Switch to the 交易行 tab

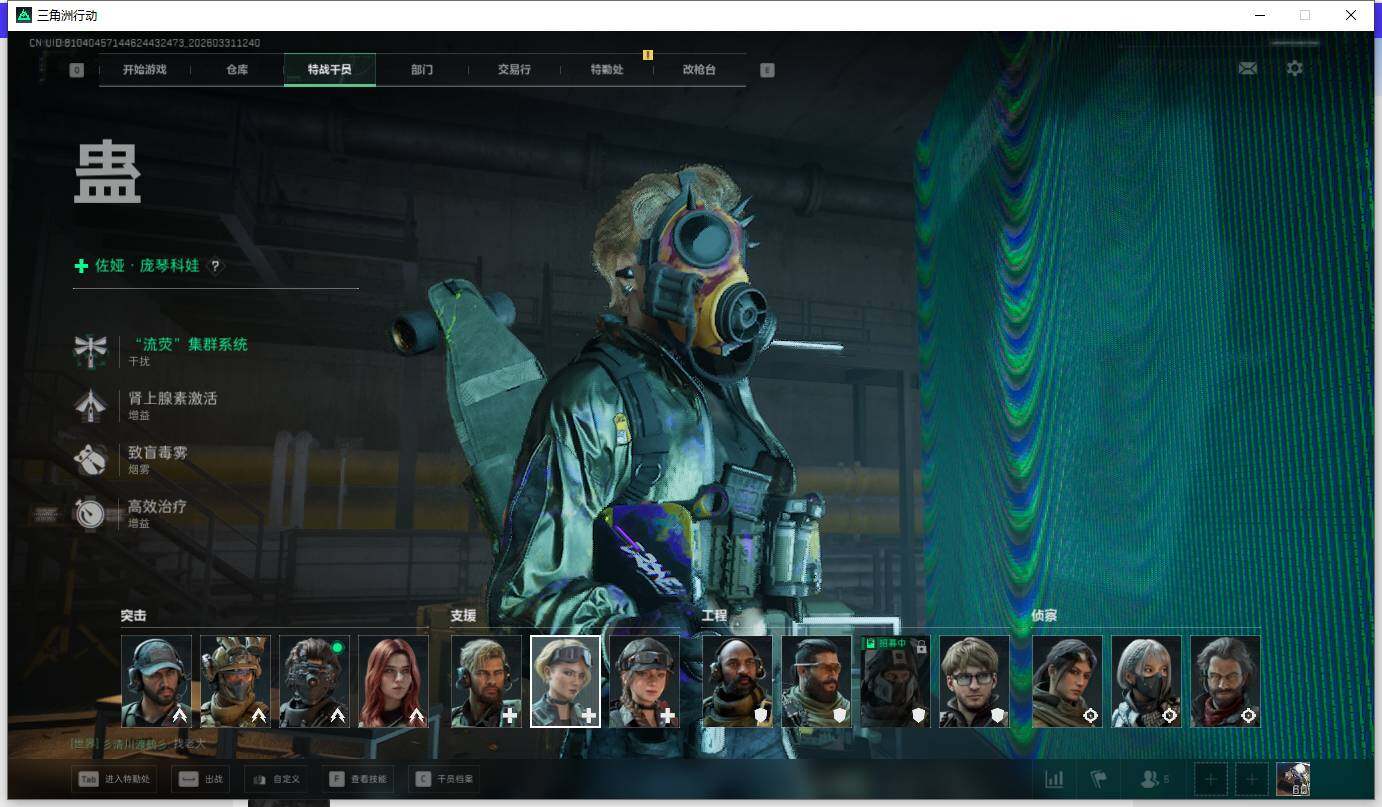point(514,70)
